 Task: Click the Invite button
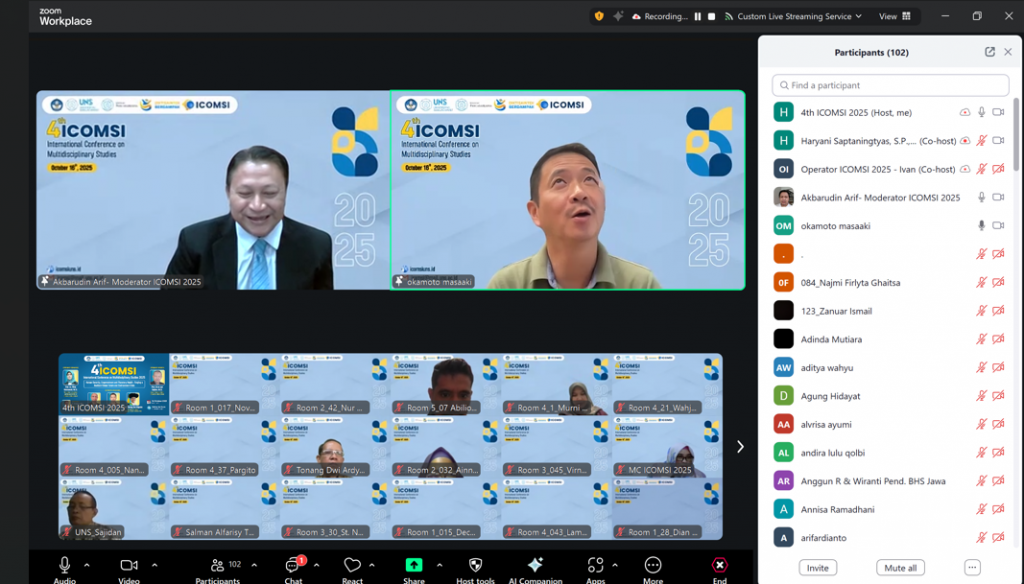pos(818,568)
